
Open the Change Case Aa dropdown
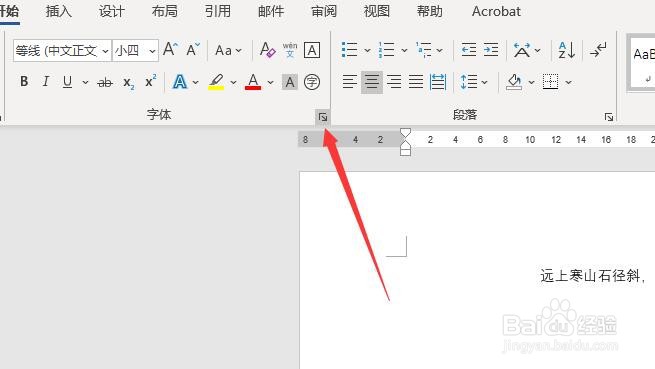pyautogui.click(x=228, y=51)
